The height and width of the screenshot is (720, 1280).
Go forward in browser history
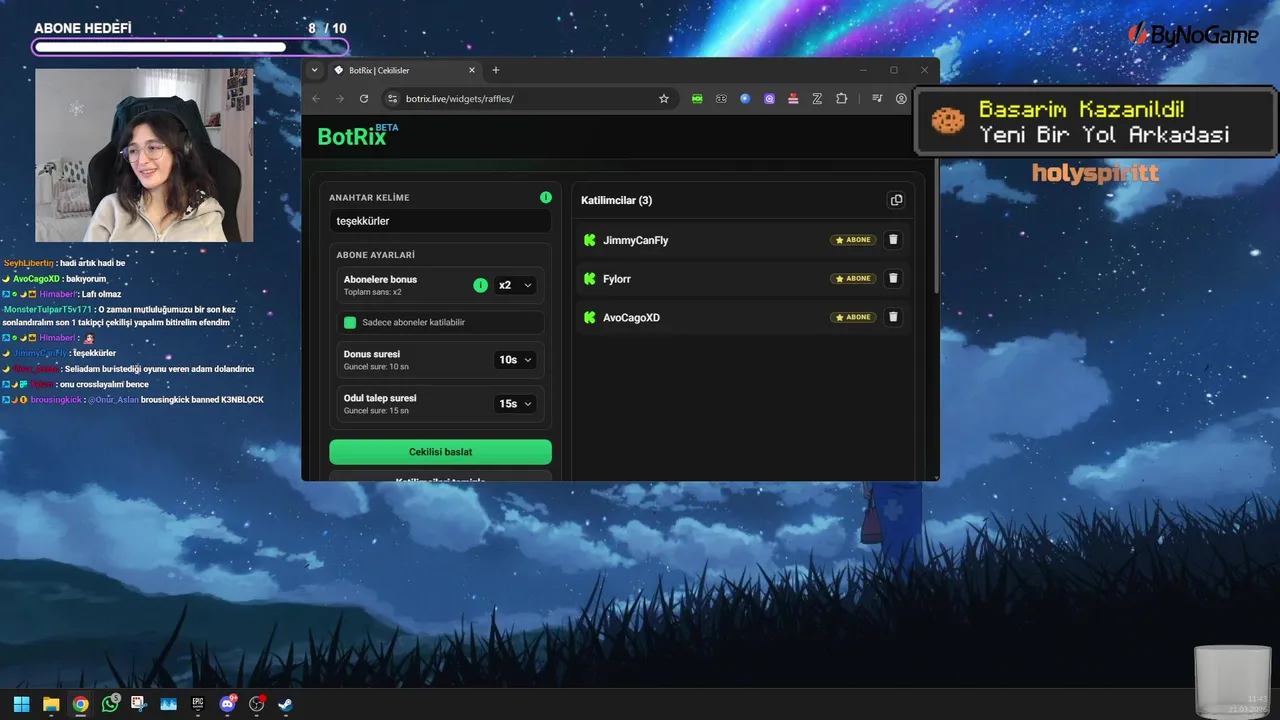coord(340,98)
